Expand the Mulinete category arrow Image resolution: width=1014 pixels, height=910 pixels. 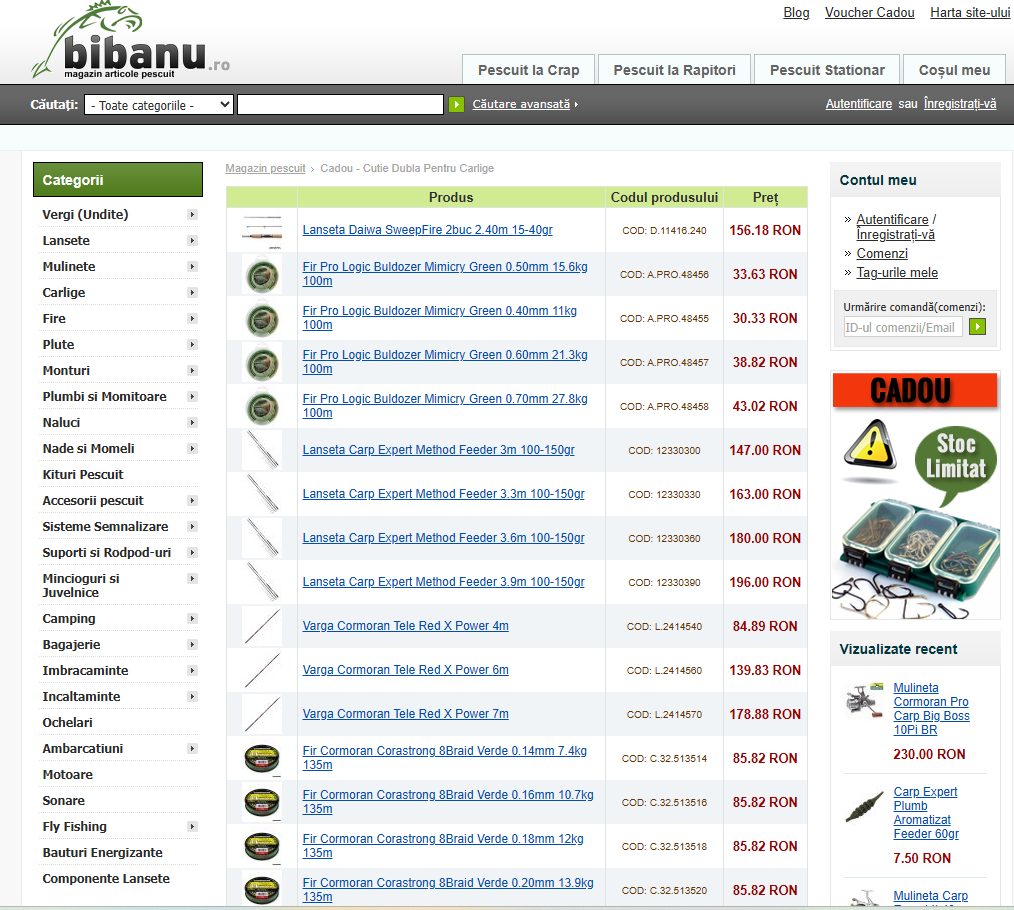pos(192,266)
